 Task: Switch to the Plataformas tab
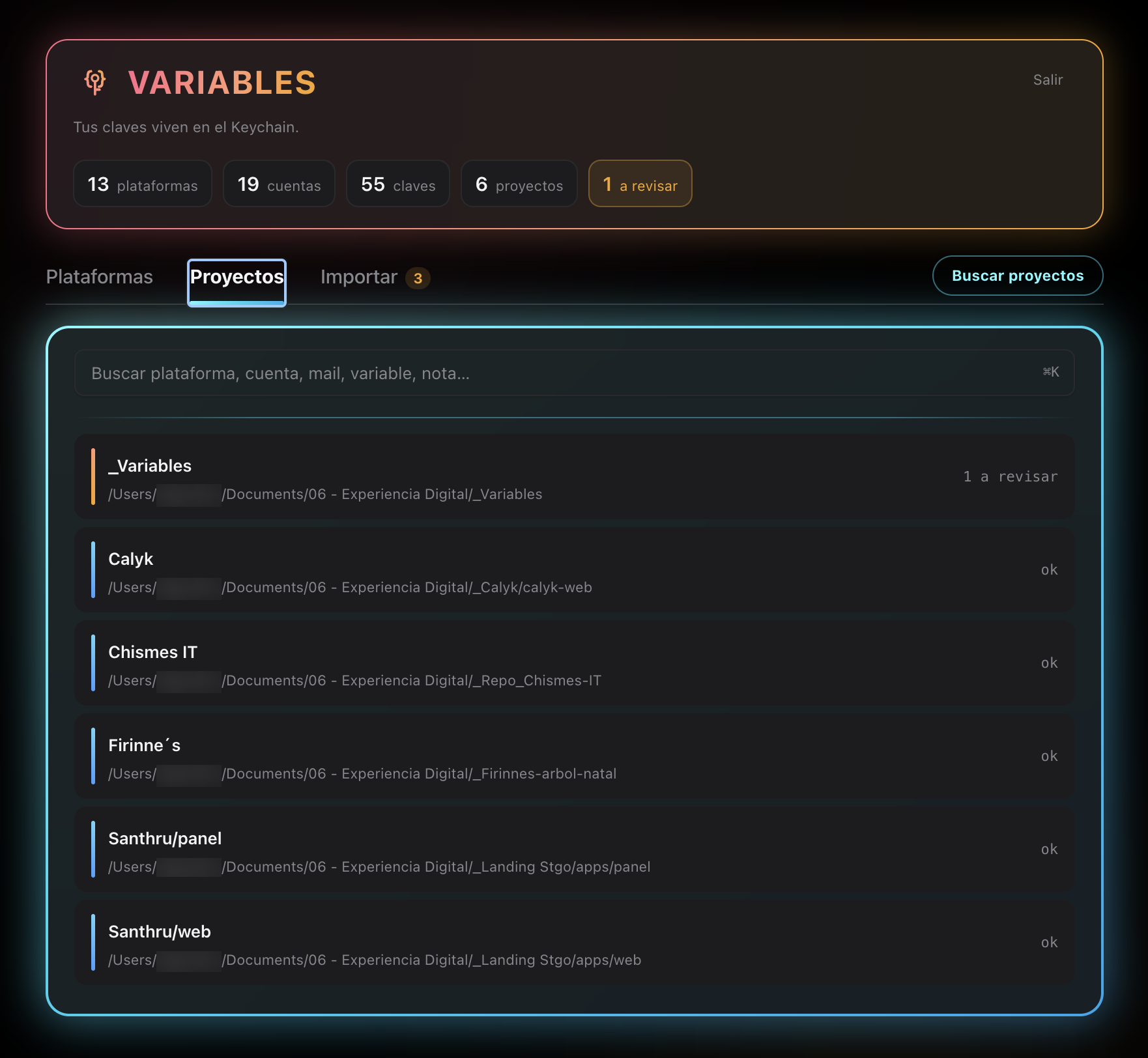pyautogui.click(x=100, y=277)
